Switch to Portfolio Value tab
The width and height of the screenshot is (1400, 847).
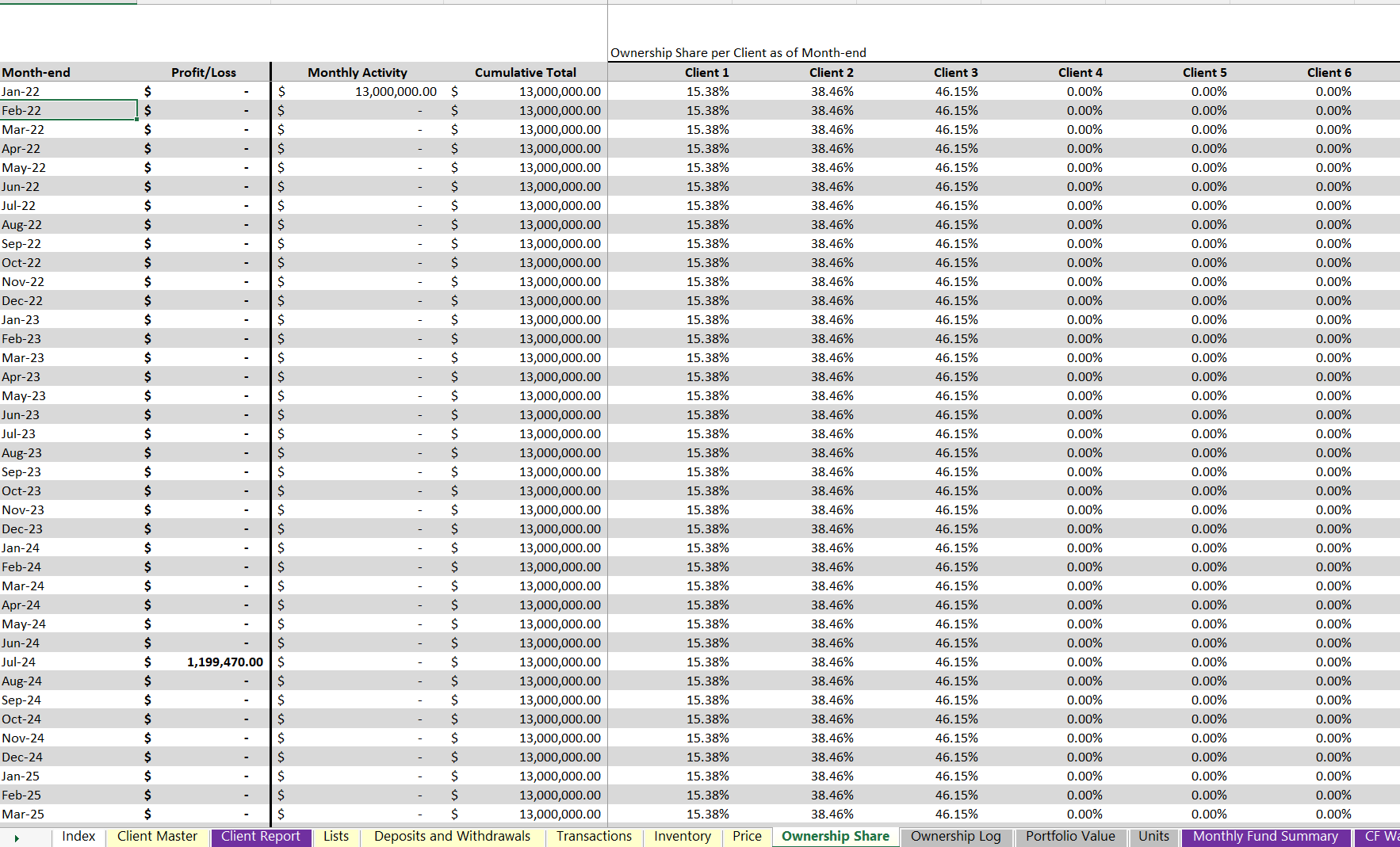click(x=1070, y=837)
